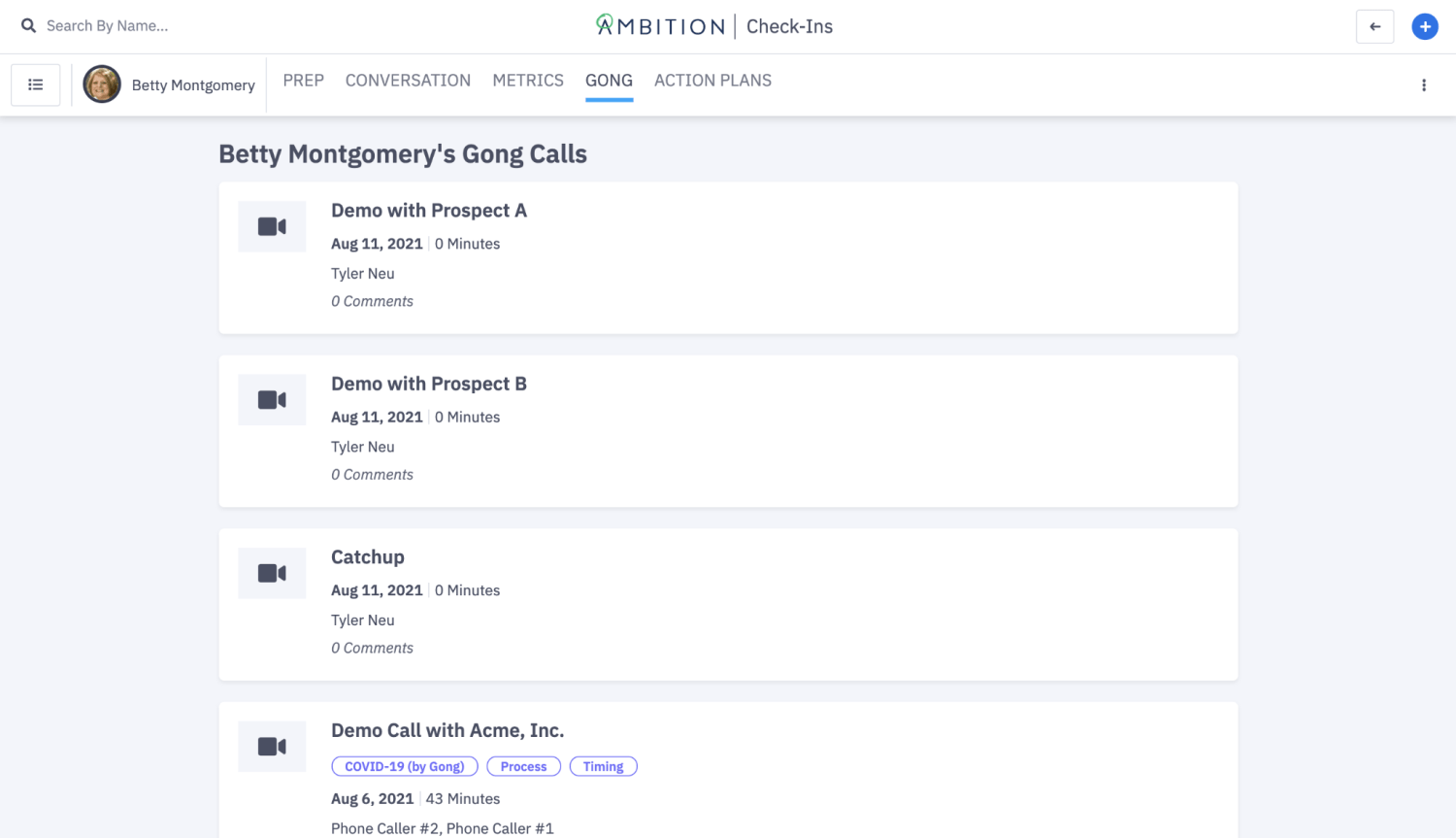The width and height of the screenshot is (1456, 838).
Task: Open the Demo with Prospect A call
Action: click(x=429, y=211)
